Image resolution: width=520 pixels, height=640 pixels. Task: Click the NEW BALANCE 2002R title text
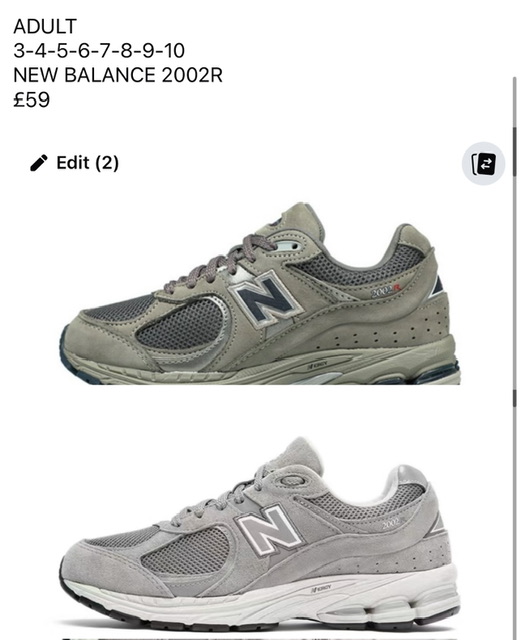(x=118, y=75)
